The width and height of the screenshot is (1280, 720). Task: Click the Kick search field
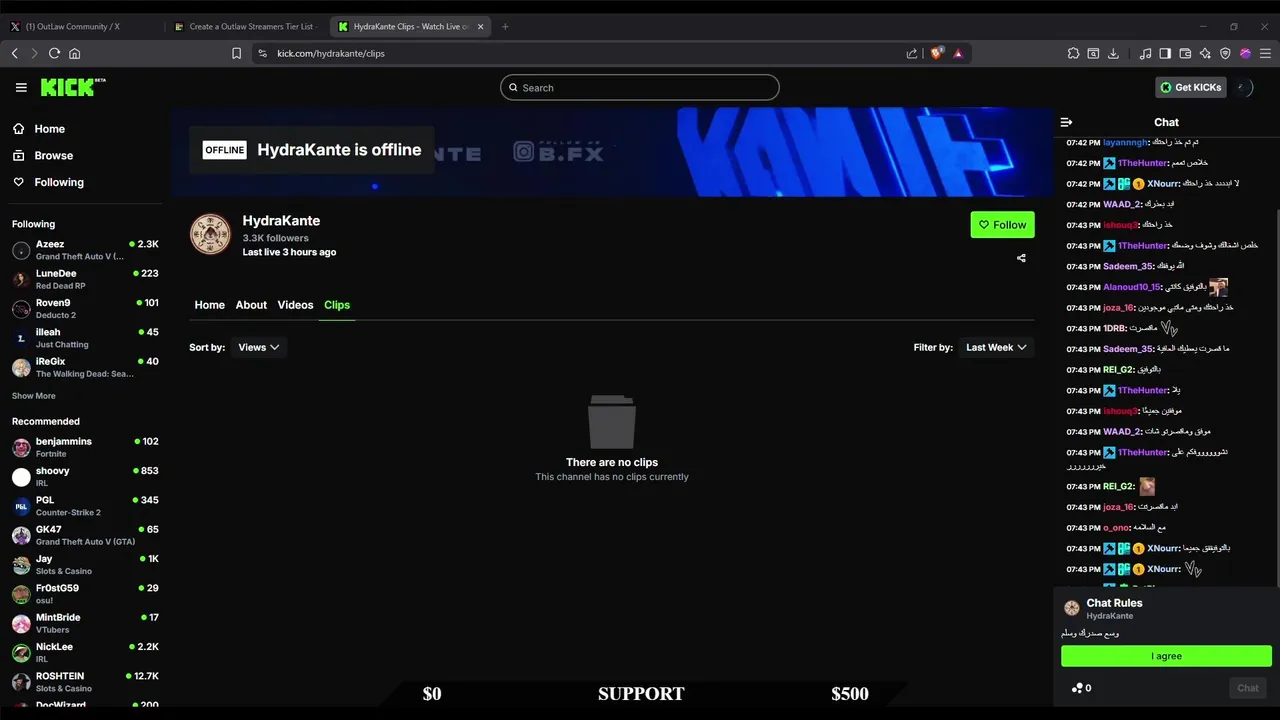point(639,88)
